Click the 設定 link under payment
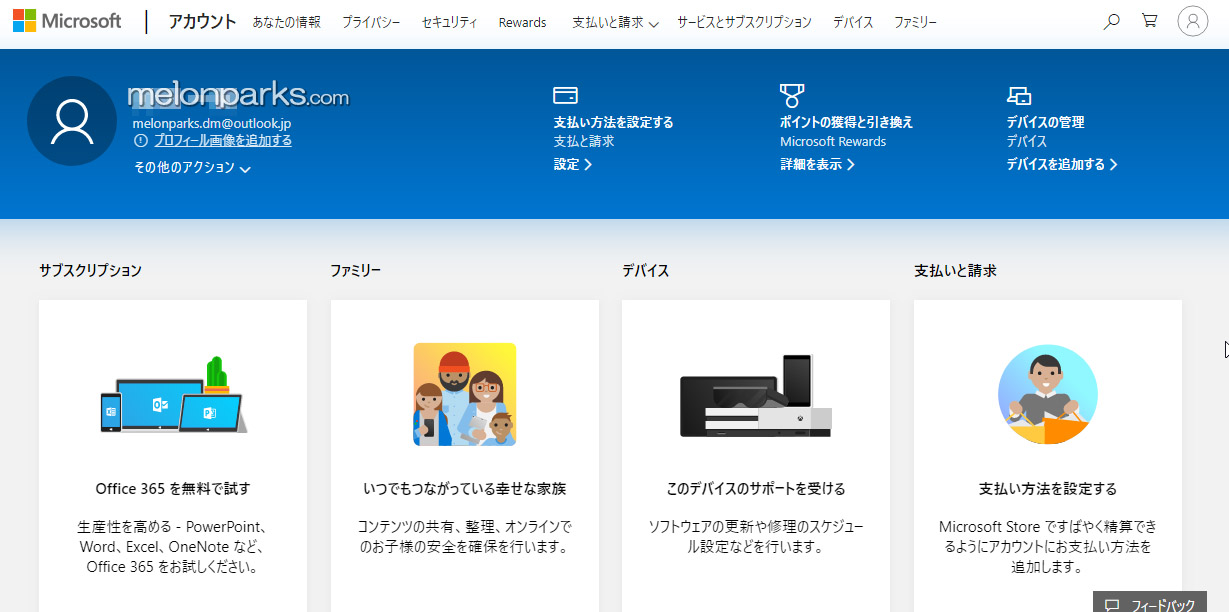This screenshot has height=612, width=1229. 573,164
